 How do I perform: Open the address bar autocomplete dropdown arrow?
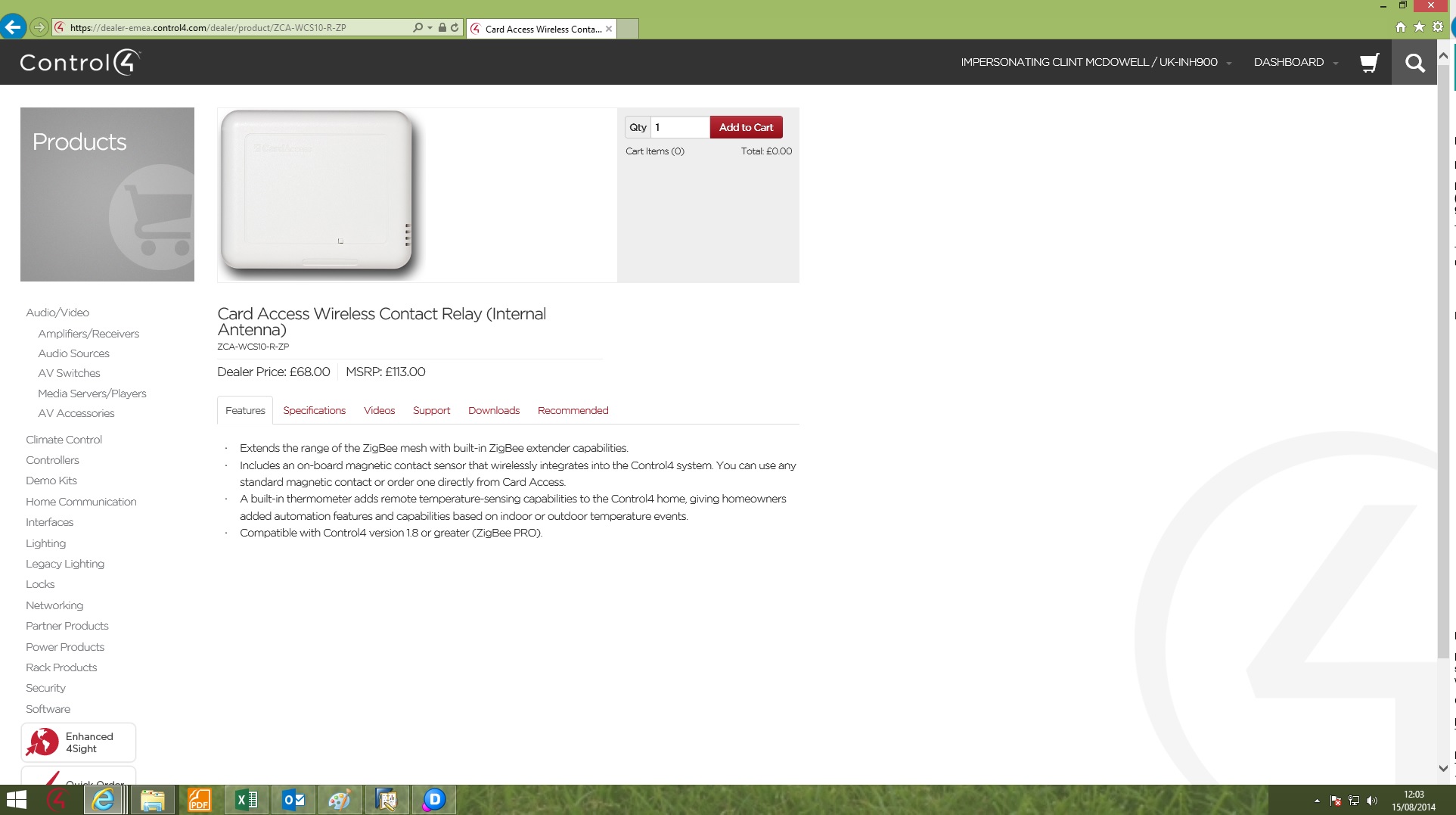(x=430, y=28)
